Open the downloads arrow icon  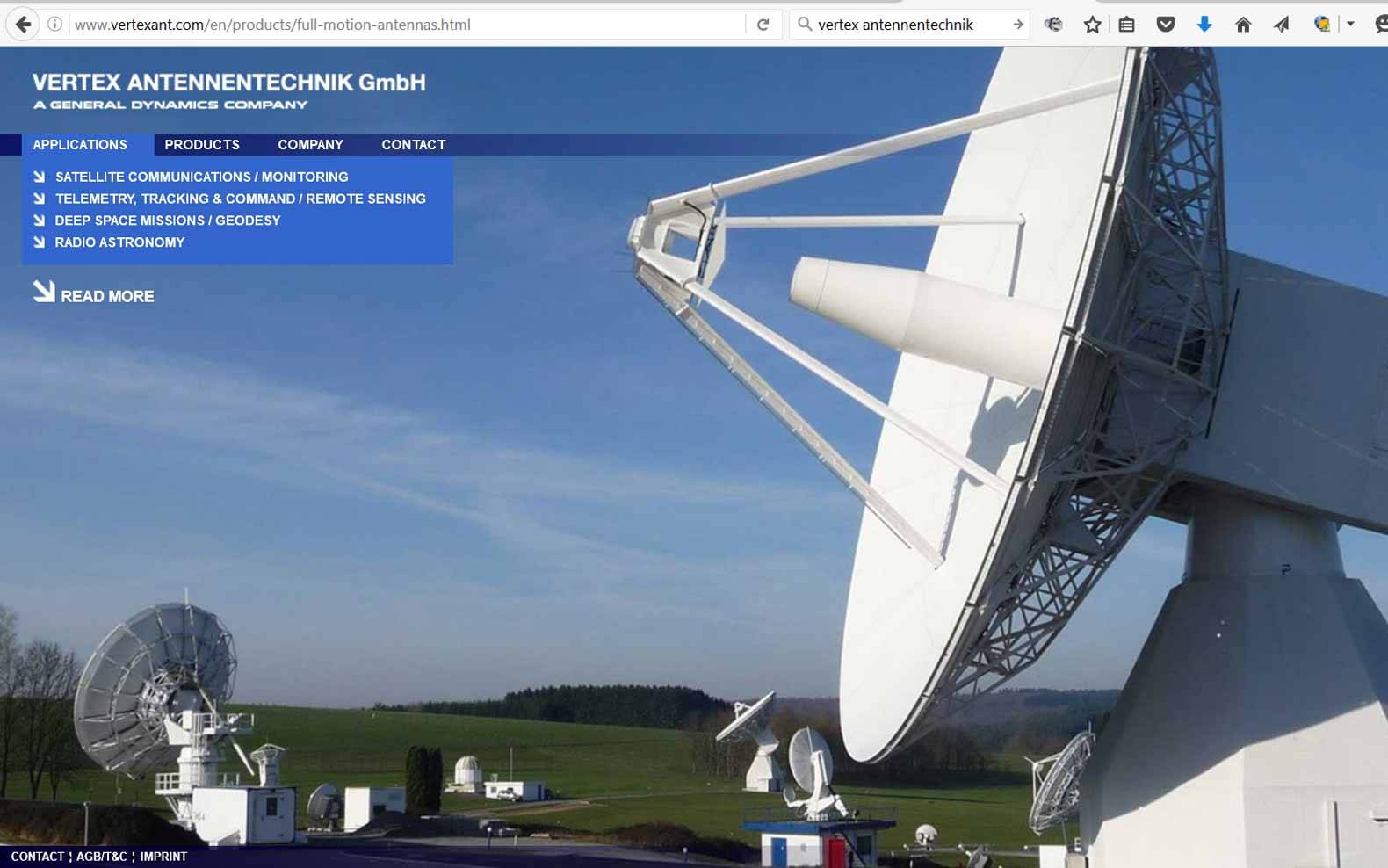coord(1204,25)
